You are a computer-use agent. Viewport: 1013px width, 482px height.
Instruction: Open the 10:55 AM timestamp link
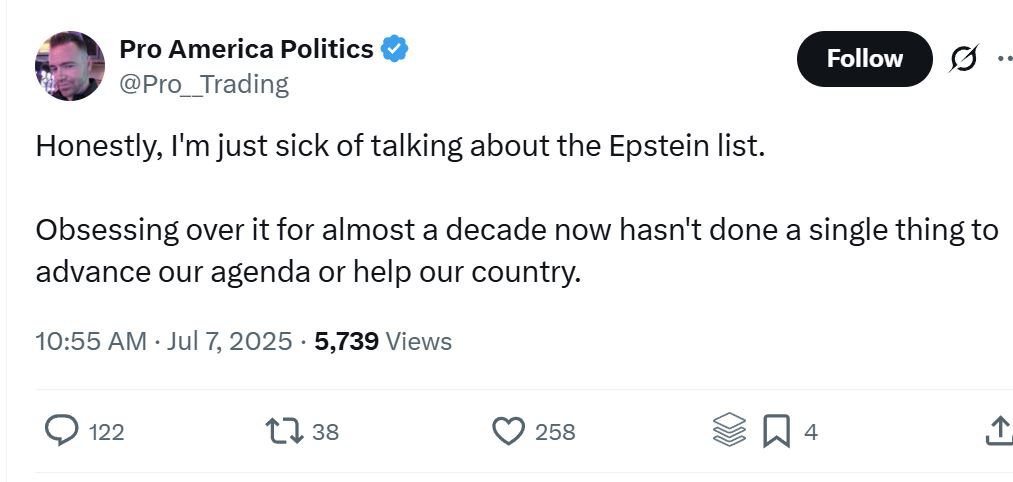[x=91, y=341]
